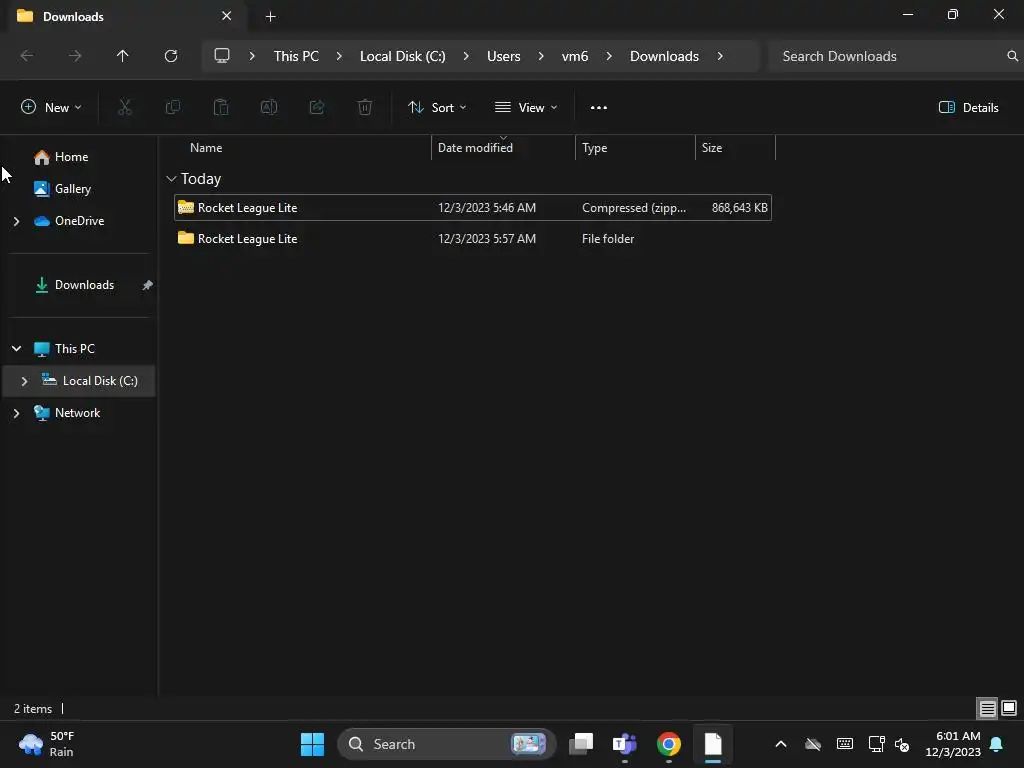Open pinned Downloads in navigation pane
The height and width of the screenshot is (768, 1024).
click(x=84, y=285)
